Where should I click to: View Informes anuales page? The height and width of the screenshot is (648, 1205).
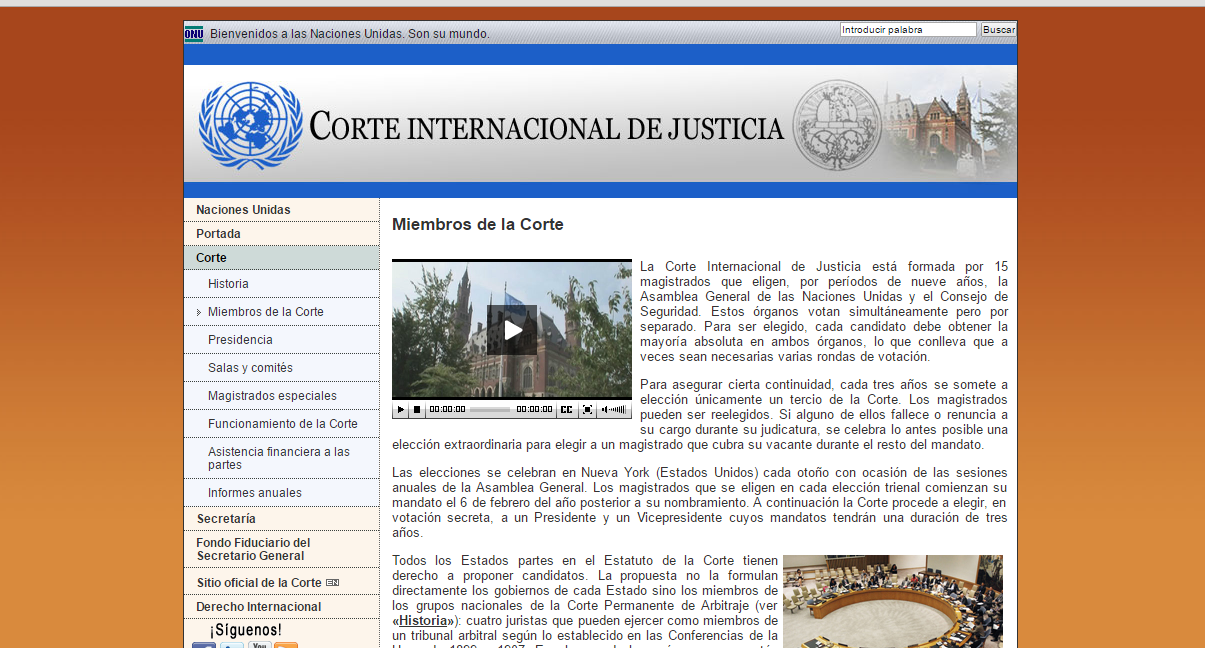(281, 493)
